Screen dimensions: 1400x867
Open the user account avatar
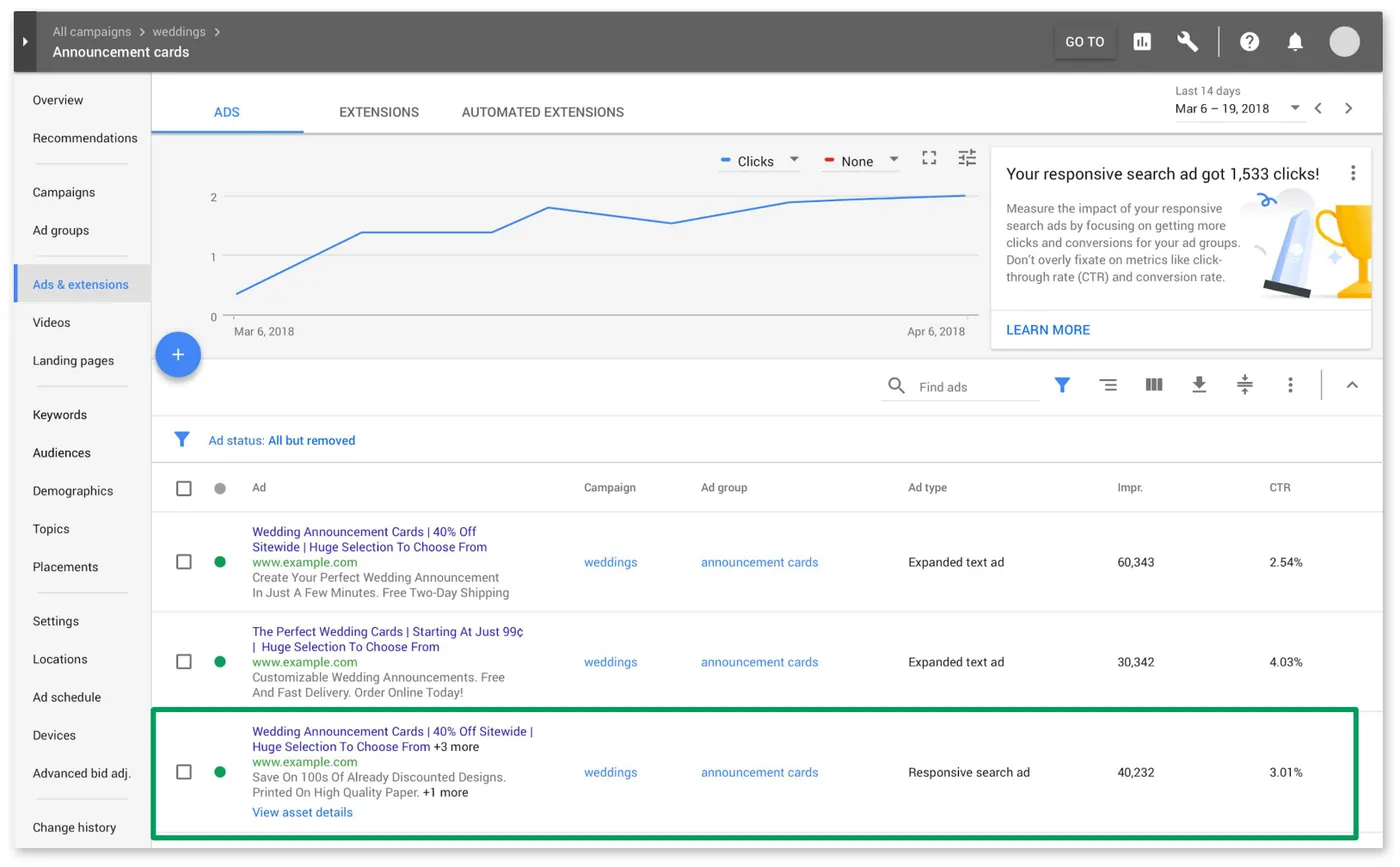[x=1345, y=42]
